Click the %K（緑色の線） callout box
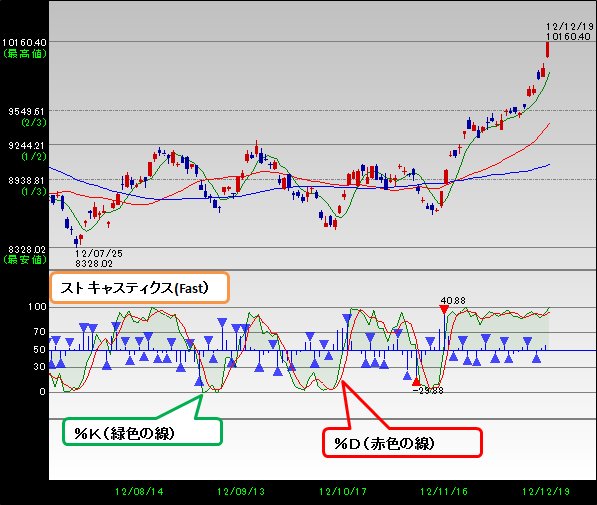 142,432
